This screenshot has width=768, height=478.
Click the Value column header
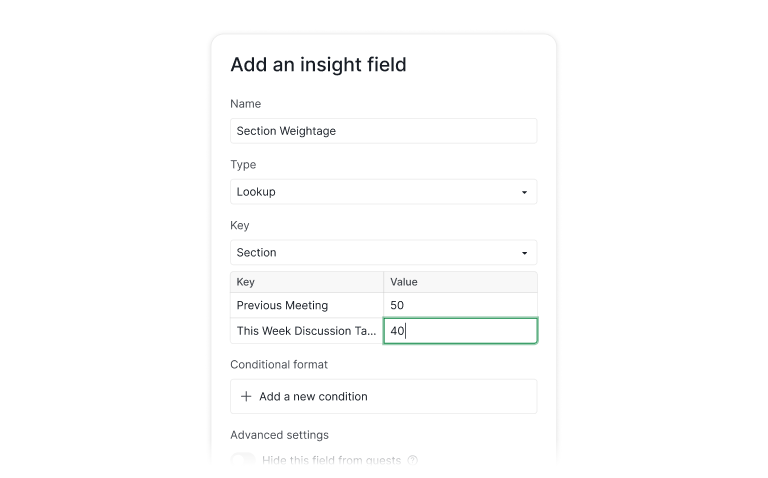(460, 282)
